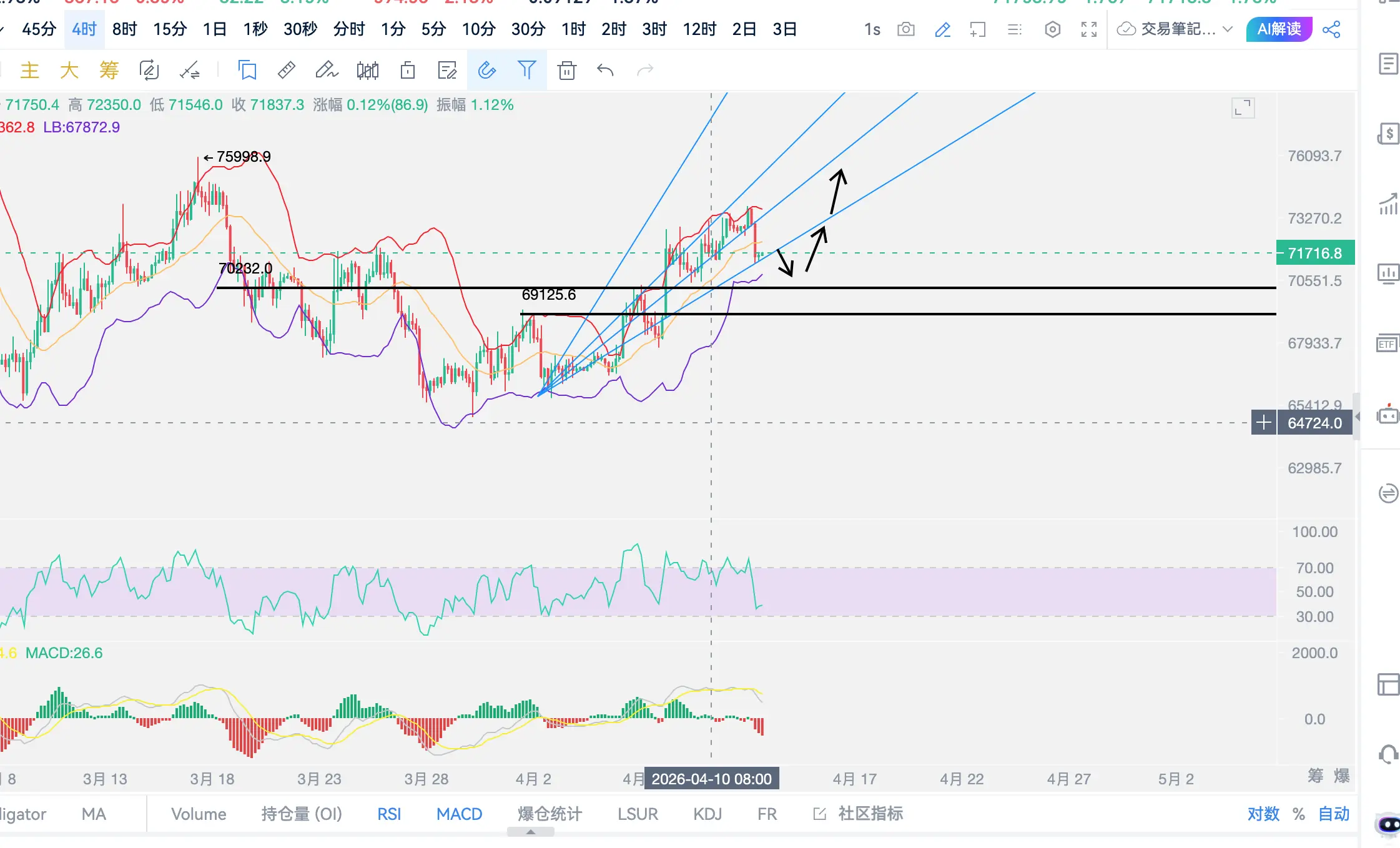Image resolution: width=1400 pixels, height=848 pixels.
Task: Click the 64724.0 crosshair plus button
Action: click(1263, 423)
